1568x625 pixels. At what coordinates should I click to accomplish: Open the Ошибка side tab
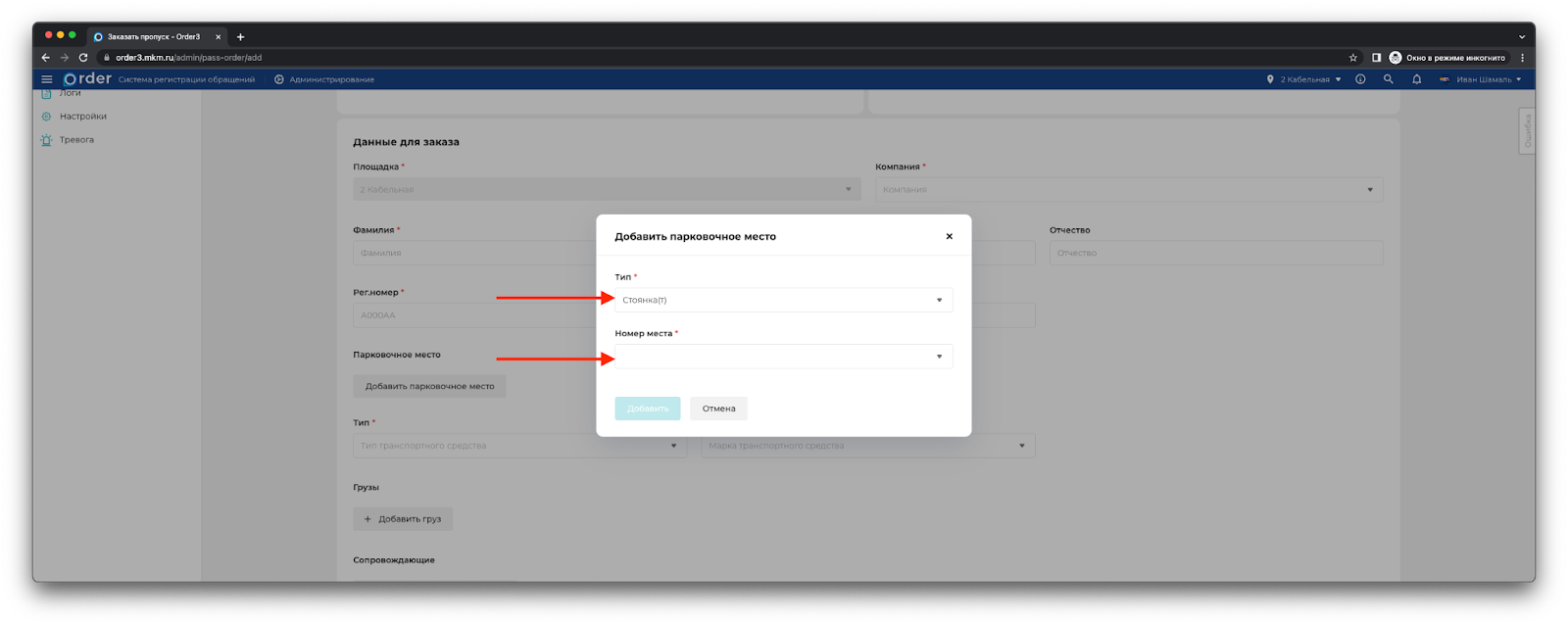coord(1526,130)
